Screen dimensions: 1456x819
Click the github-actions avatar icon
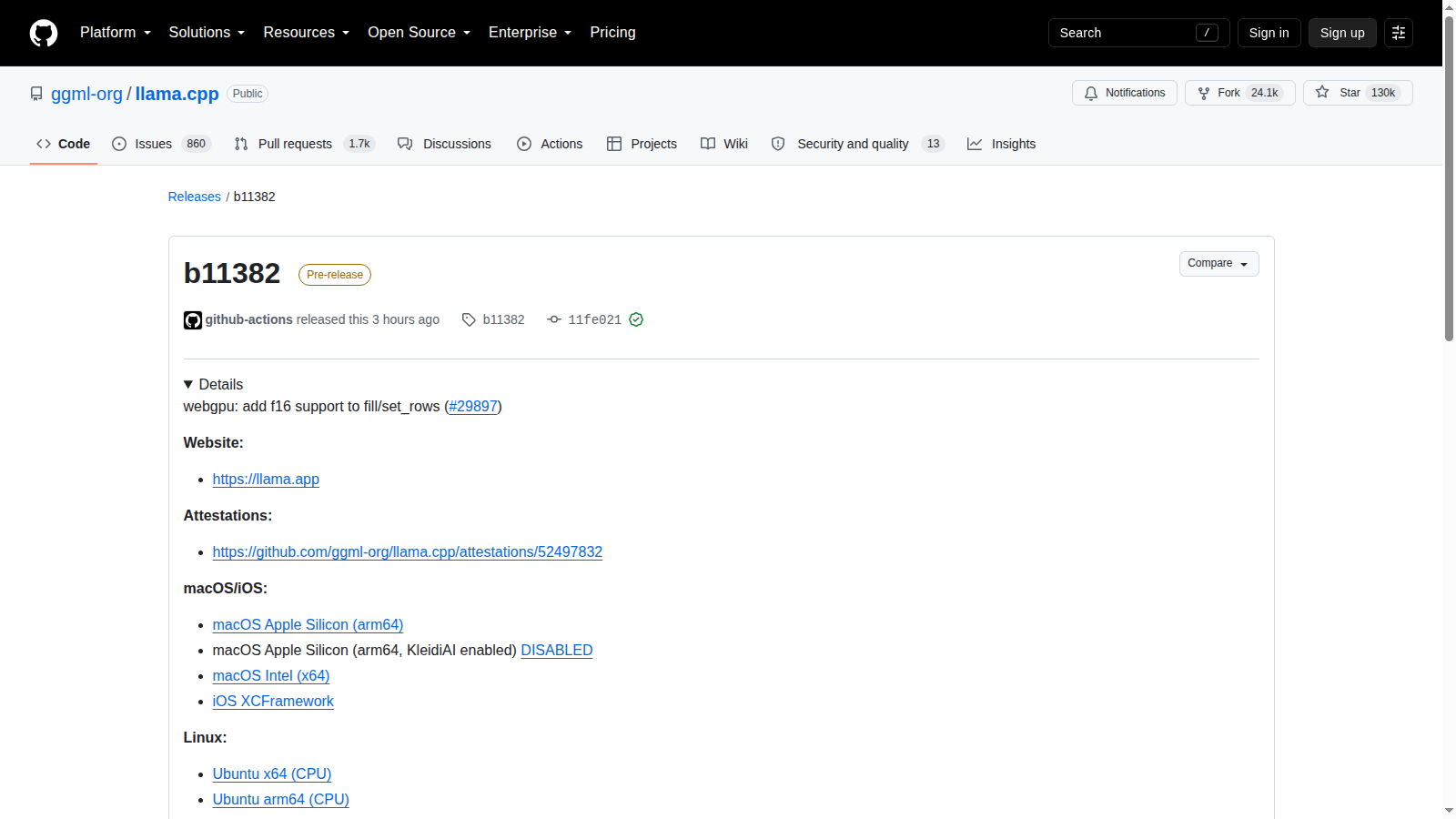(193, 320)
